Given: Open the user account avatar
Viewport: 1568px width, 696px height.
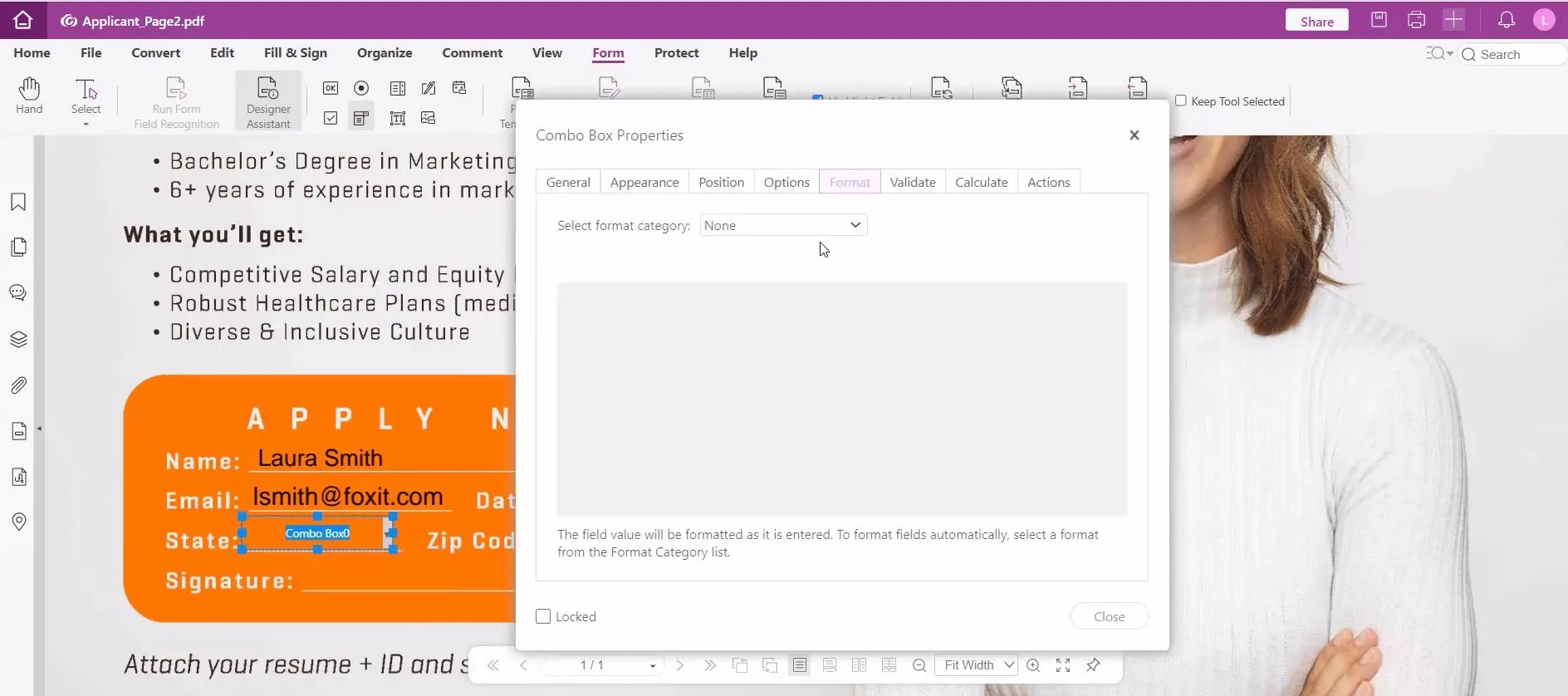Looking at the screenshot, I should pyautogui.click(x=1544, y=20).
